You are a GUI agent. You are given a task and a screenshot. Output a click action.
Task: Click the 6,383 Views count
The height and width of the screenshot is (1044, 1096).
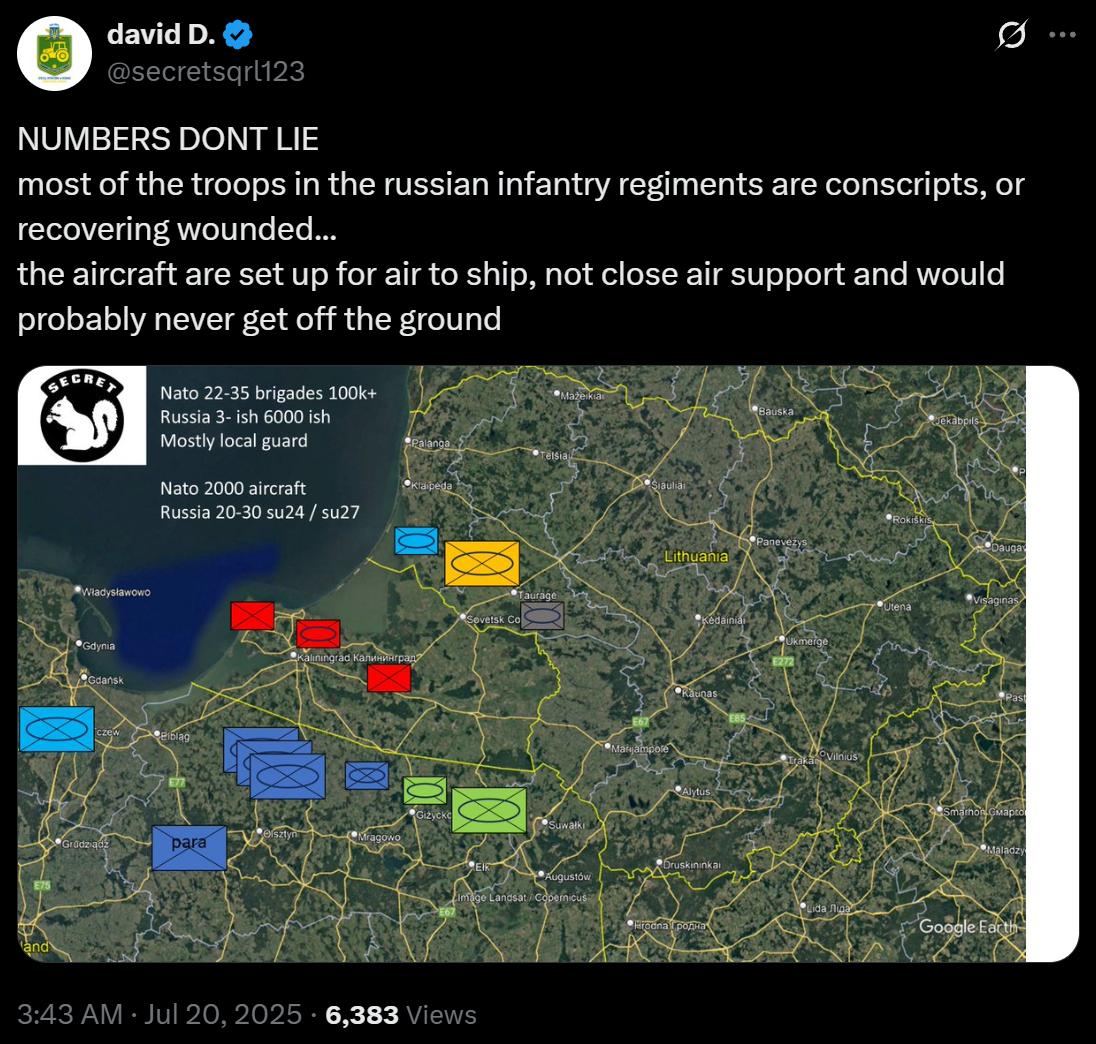(401, 1014)
